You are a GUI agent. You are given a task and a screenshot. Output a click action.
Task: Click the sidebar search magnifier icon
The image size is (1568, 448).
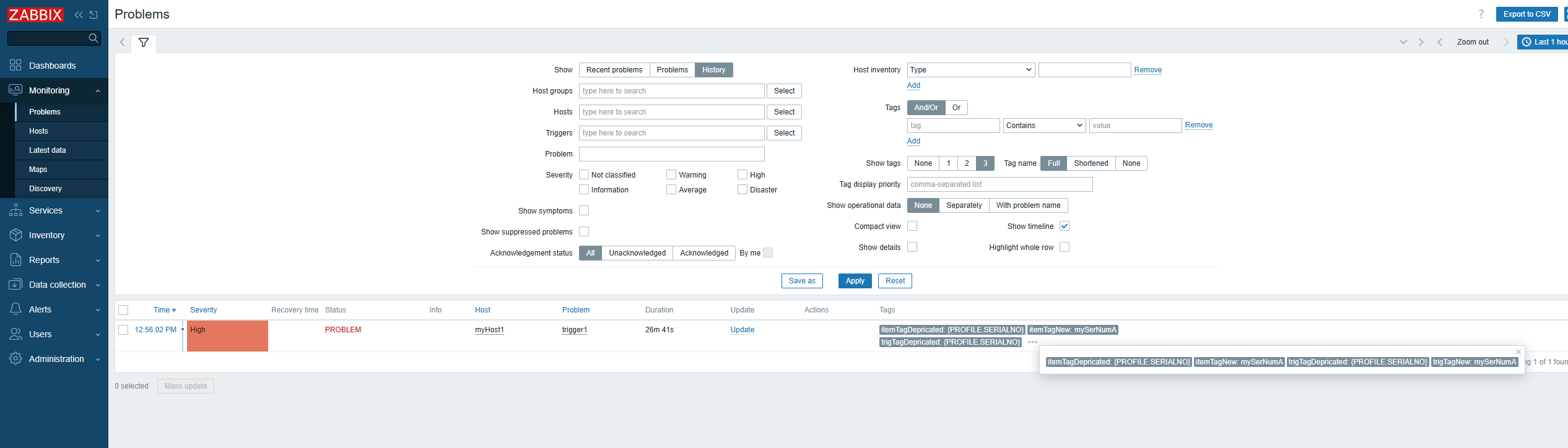click(x=94, y=38)
